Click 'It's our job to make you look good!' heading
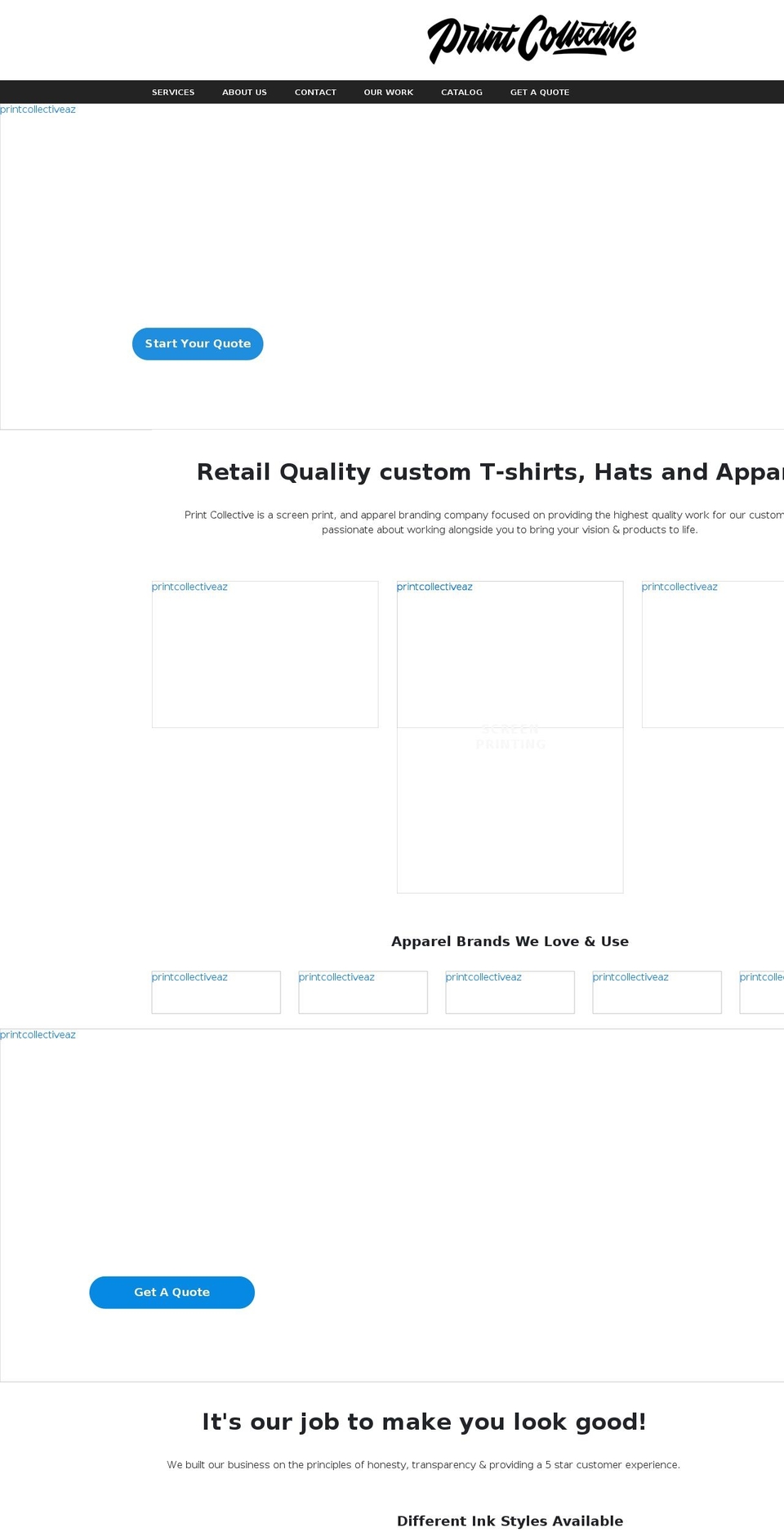Image resolution: width=784 pixels, height=1532 pixels. 424,1422
